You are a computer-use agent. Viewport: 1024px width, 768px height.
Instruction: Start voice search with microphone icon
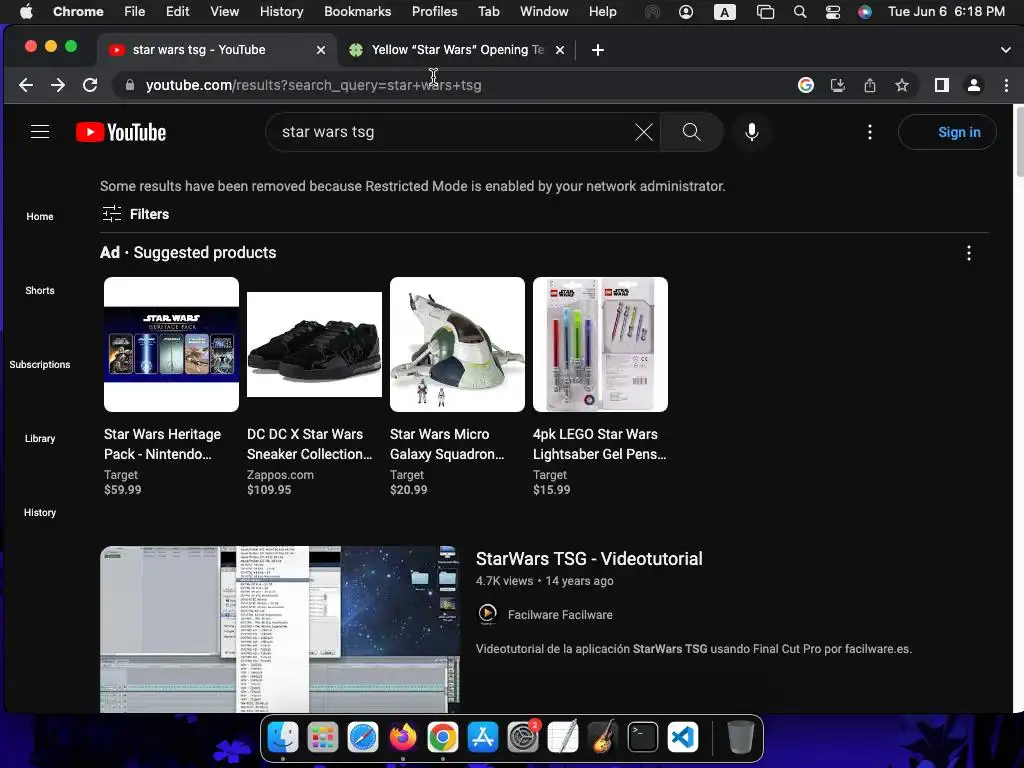coord(752,132)
